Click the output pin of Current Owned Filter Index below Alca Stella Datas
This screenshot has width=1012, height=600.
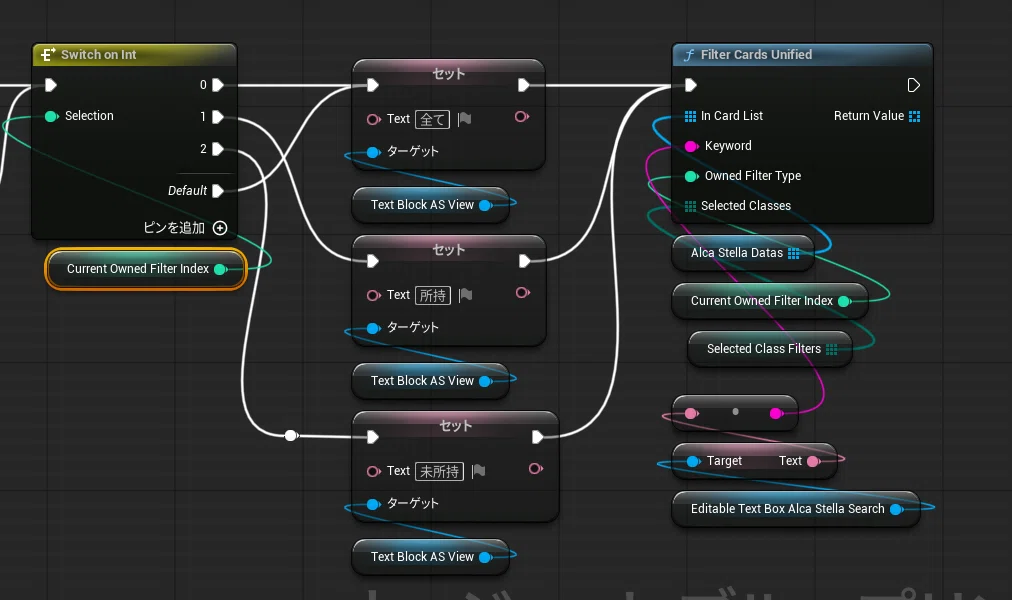844,301
